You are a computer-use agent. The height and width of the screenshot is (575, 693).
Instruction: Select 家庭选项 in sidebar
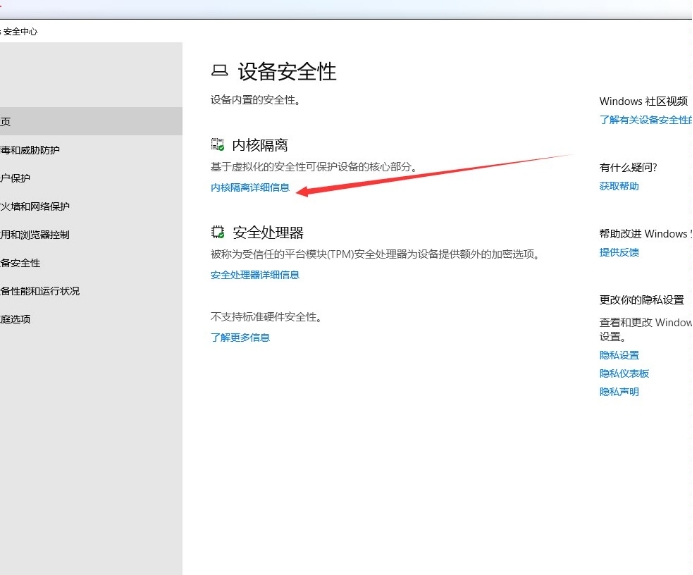click(x=16, y=319)
